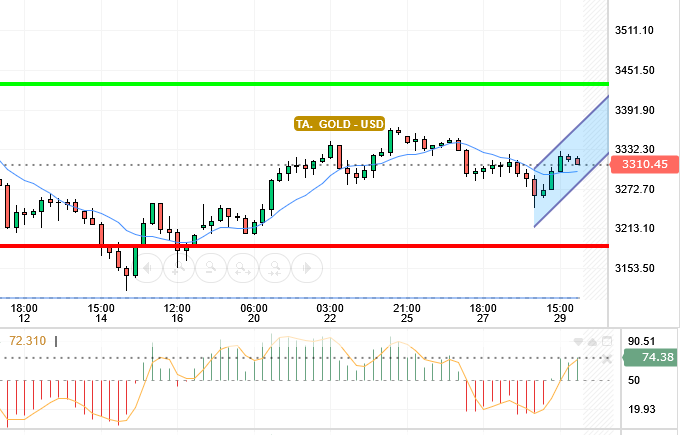Select the indicator value tag 74.38

click(651, 357)
